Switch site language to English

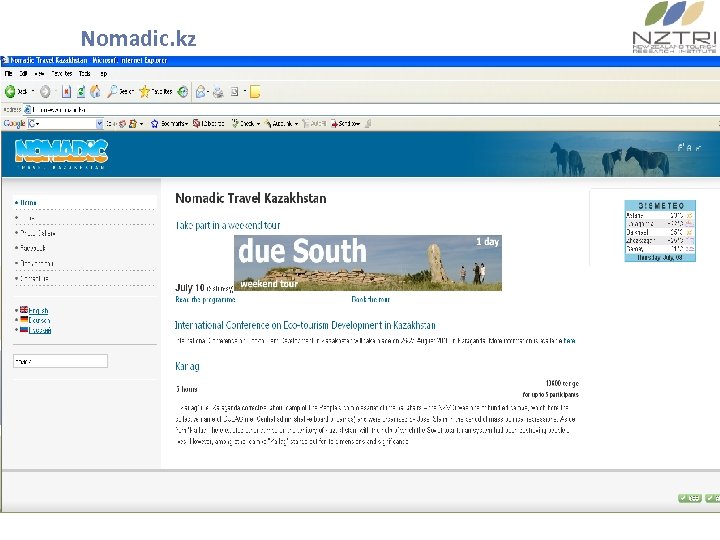coord(38,311)
